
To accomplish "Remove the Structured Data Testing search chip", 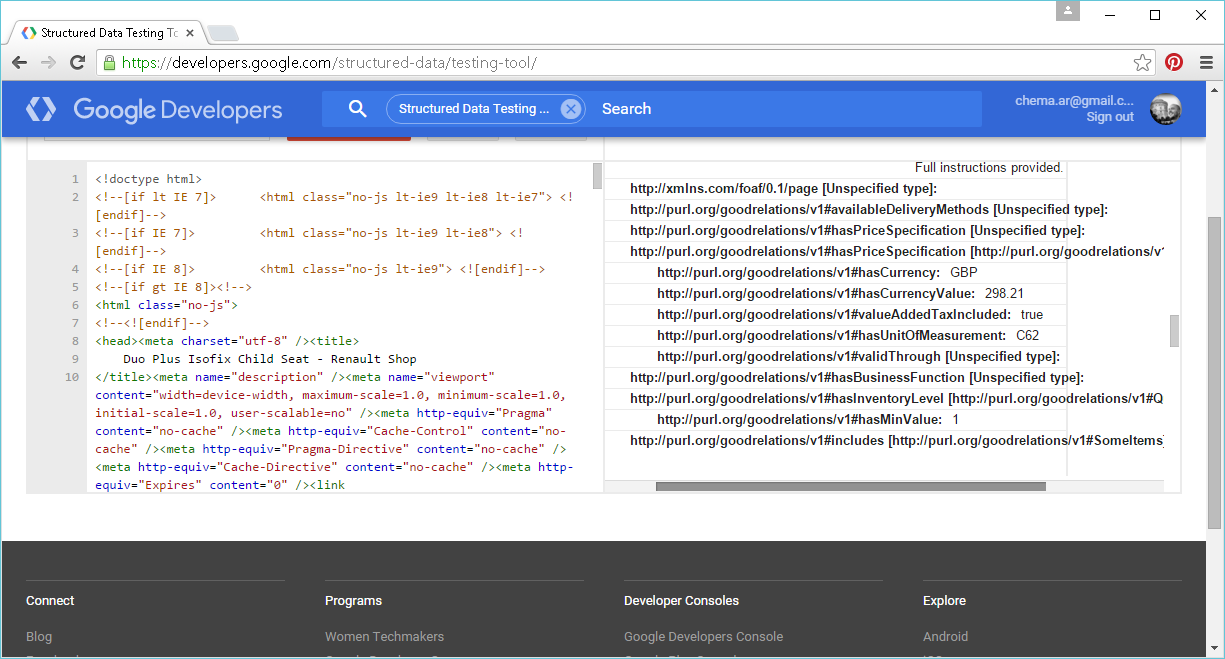I will pos(570,109).
